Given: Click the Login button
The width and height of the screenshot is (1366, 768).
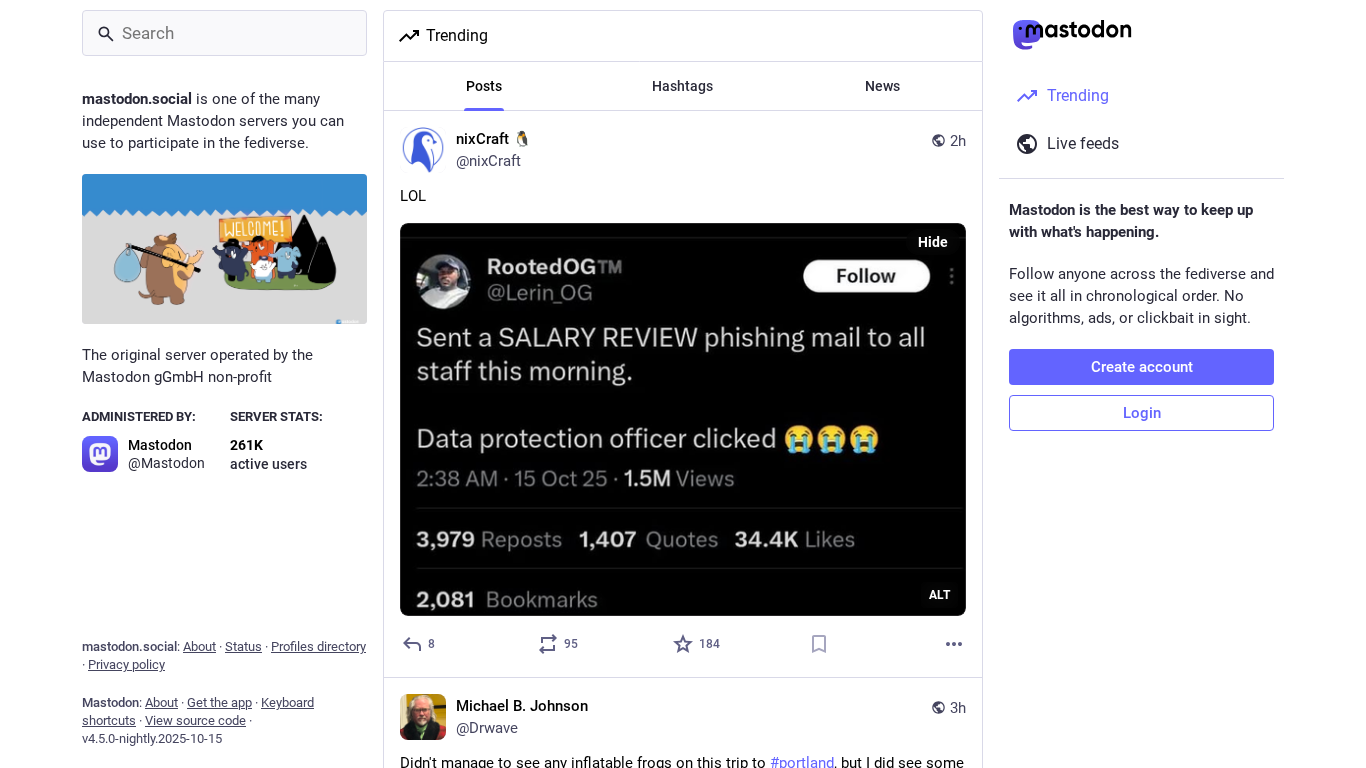Looking at the screenshot, I should (1141, 413).
